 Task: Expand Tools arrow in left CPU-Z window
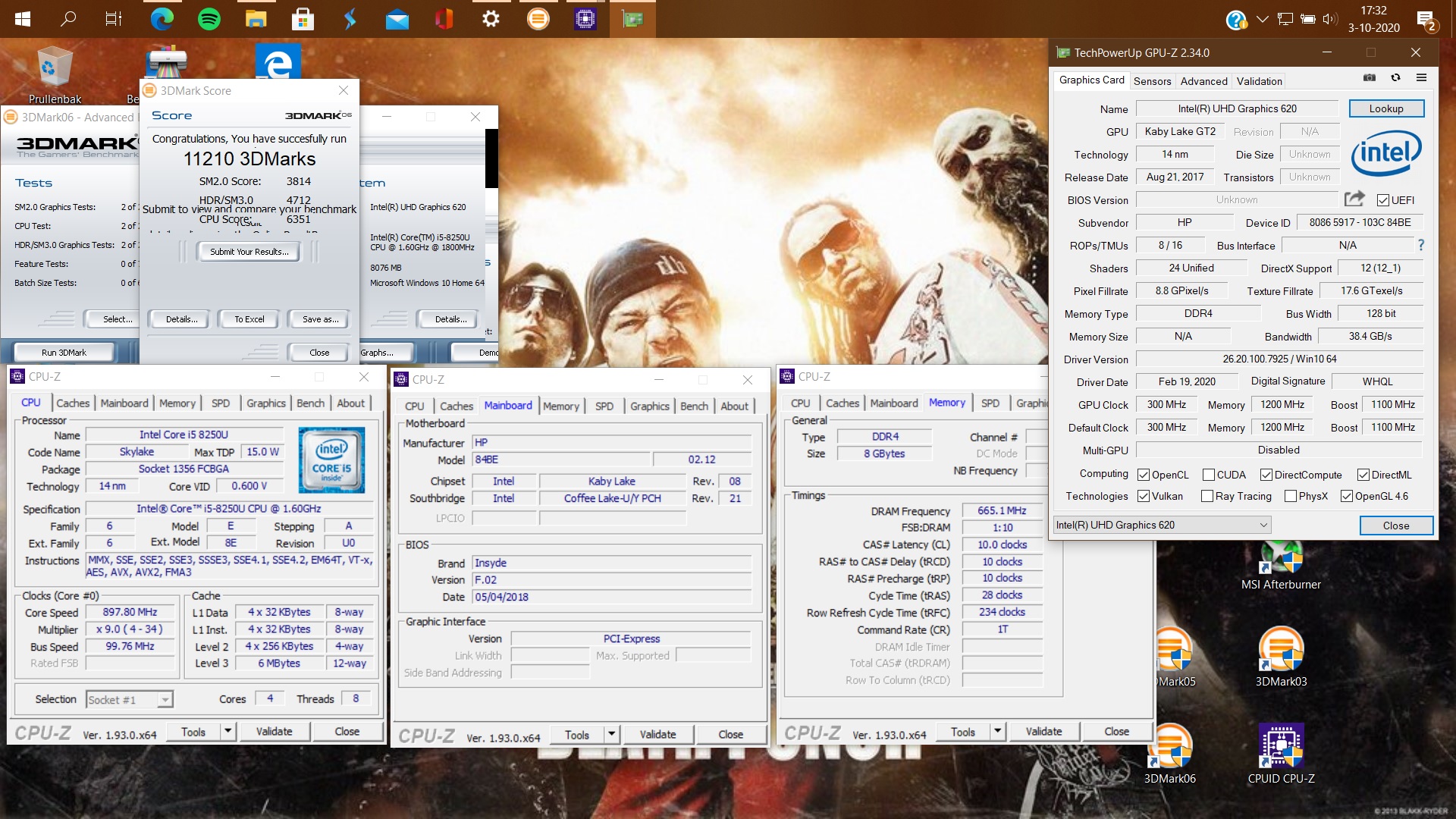227,731
